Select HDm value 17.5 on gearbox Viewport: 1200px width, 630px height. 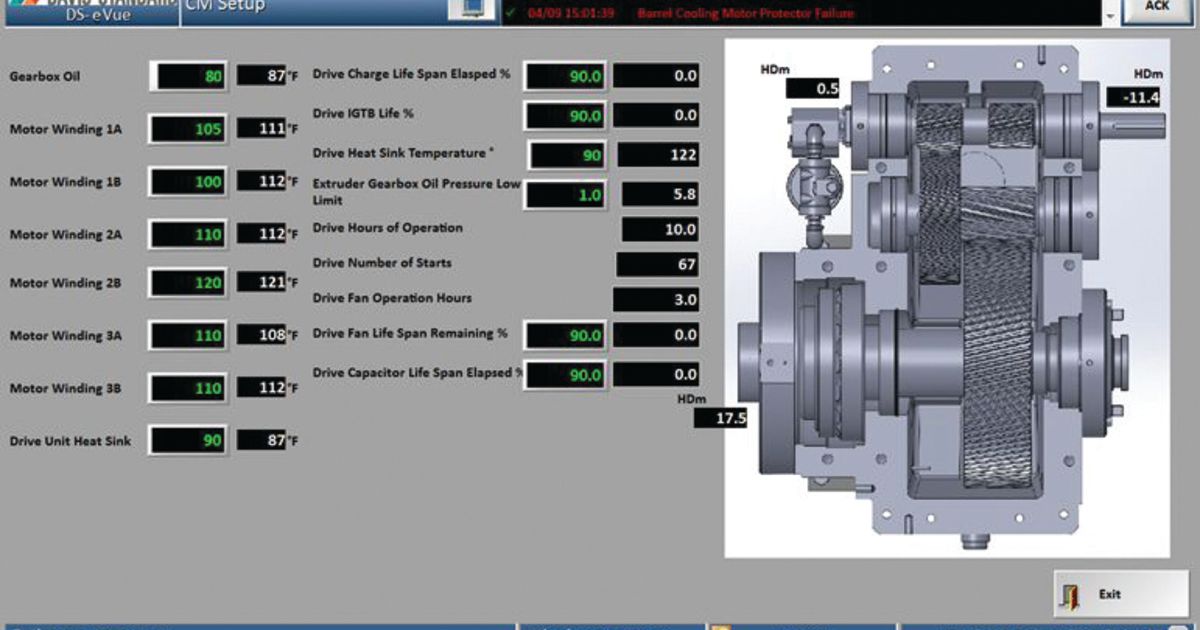[721, 418]
